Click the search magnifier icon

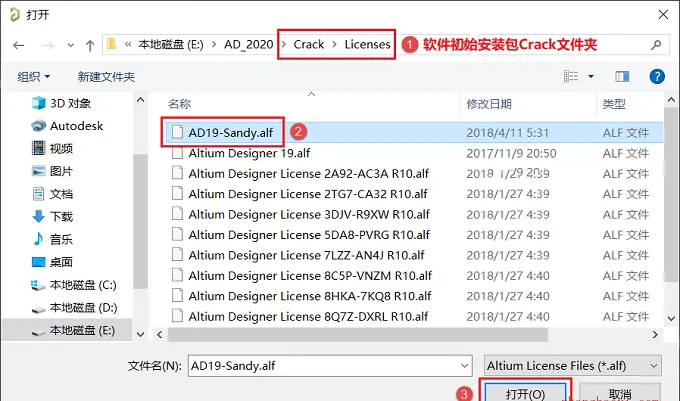(x=656, y=45)
